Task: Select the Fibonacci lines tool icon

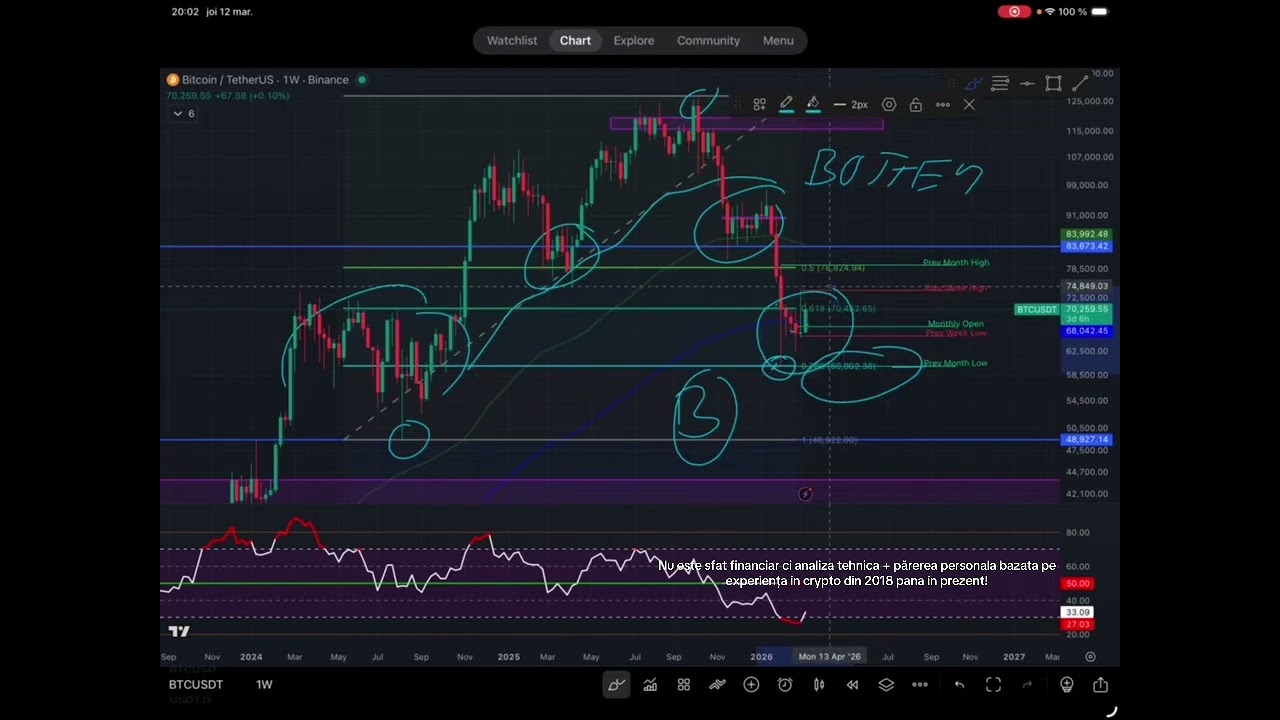Action: click(x=1000, y=84)
